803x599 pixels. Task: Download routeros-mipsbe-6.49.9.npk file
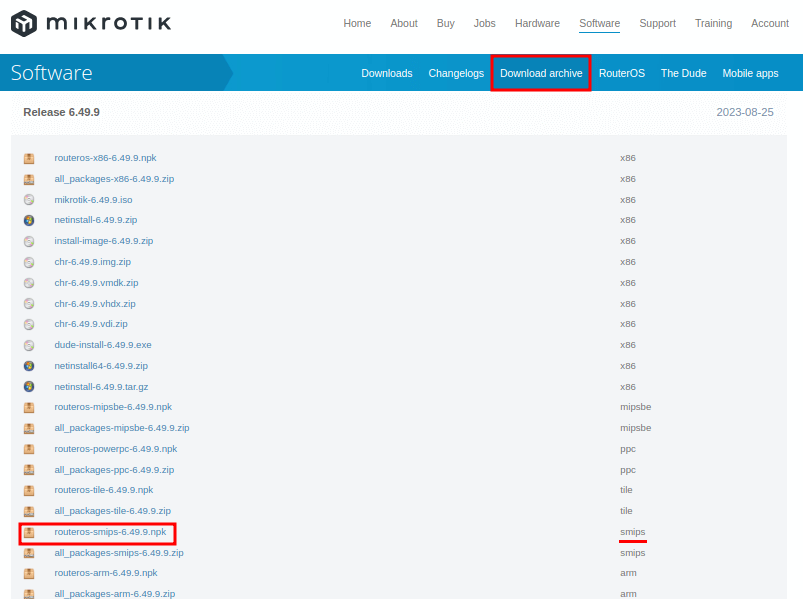click(113, 407)
